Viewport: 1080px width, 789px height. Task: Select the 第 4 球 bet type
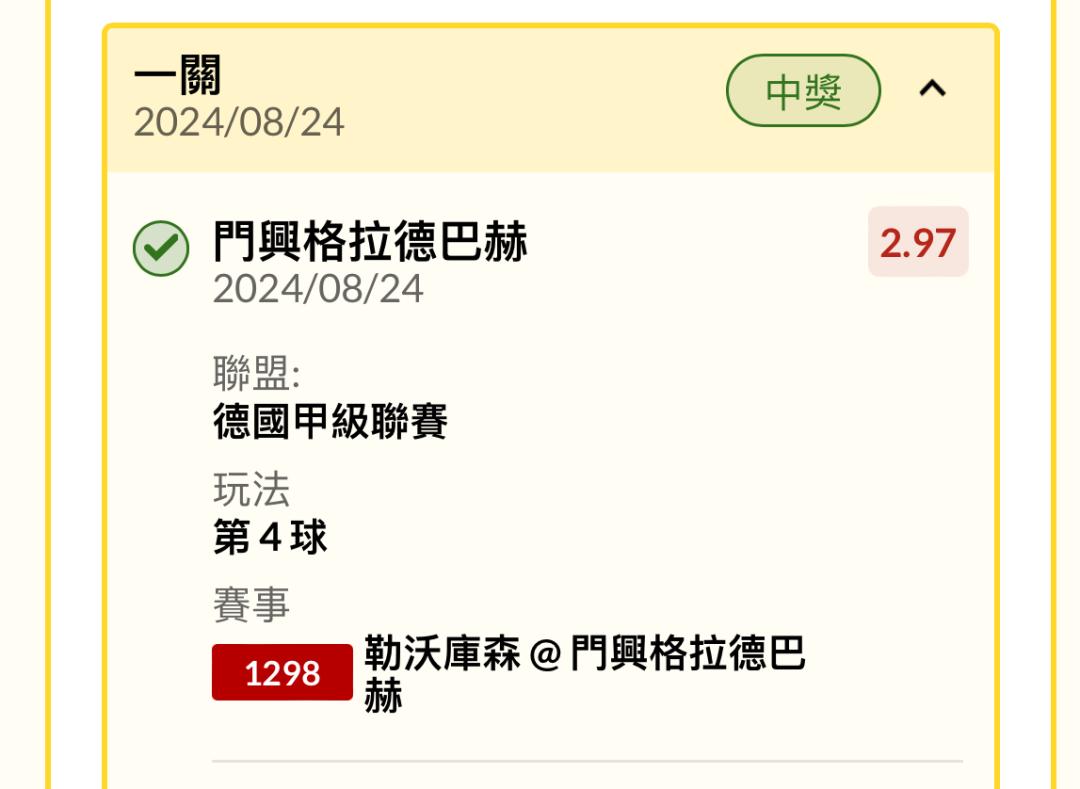click(x=270, y=538)
